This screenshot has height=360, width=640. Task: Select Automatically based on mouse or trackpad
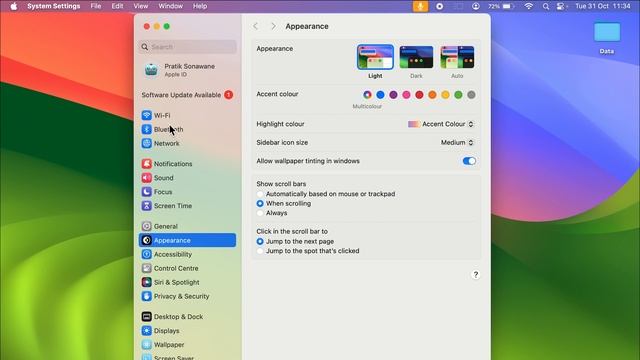pos(260,194)
